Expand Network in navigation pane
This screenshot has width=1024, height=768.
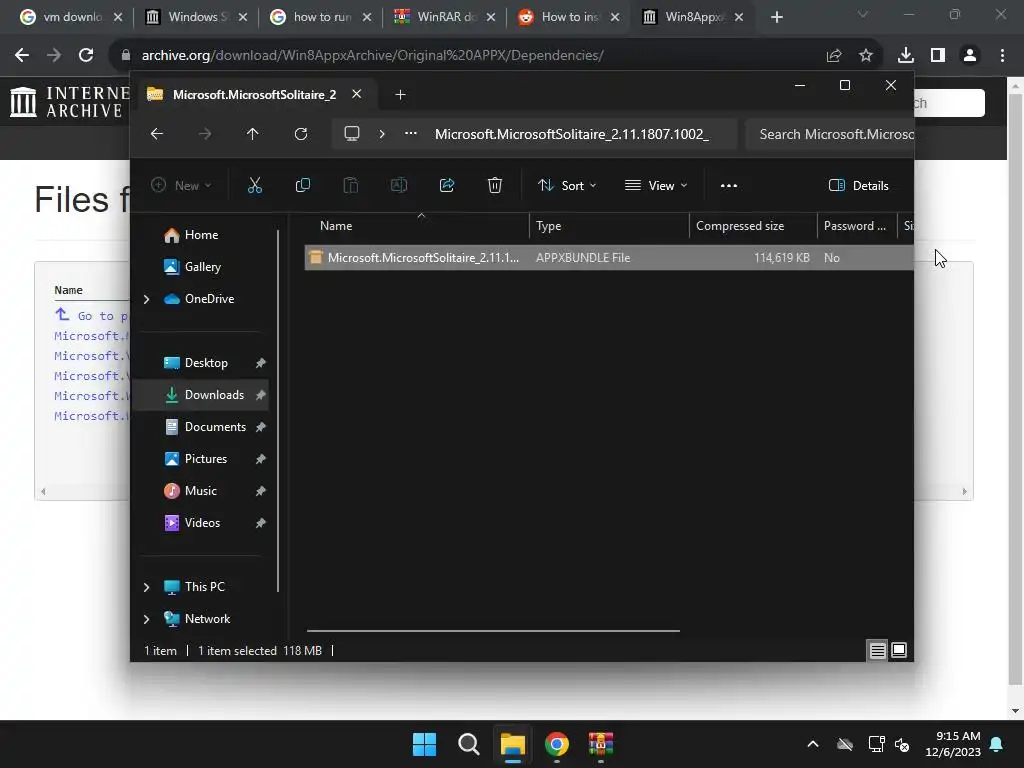146,619
